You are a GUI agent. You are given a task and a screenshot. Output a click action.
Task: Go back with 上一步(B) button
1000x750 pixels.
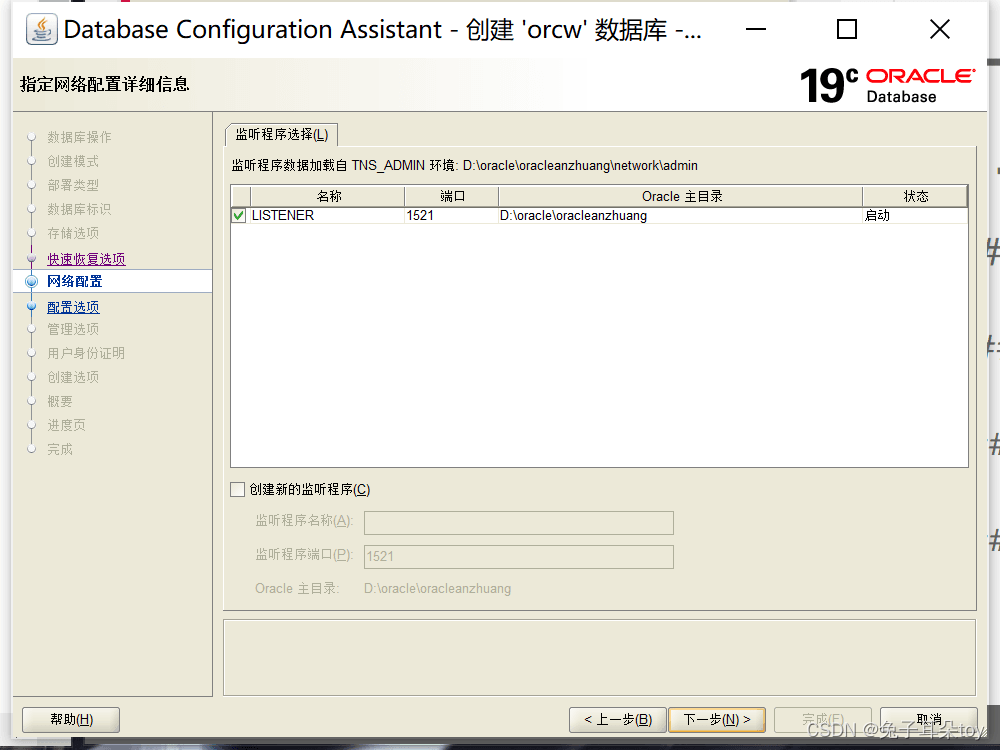pos(617,720)
